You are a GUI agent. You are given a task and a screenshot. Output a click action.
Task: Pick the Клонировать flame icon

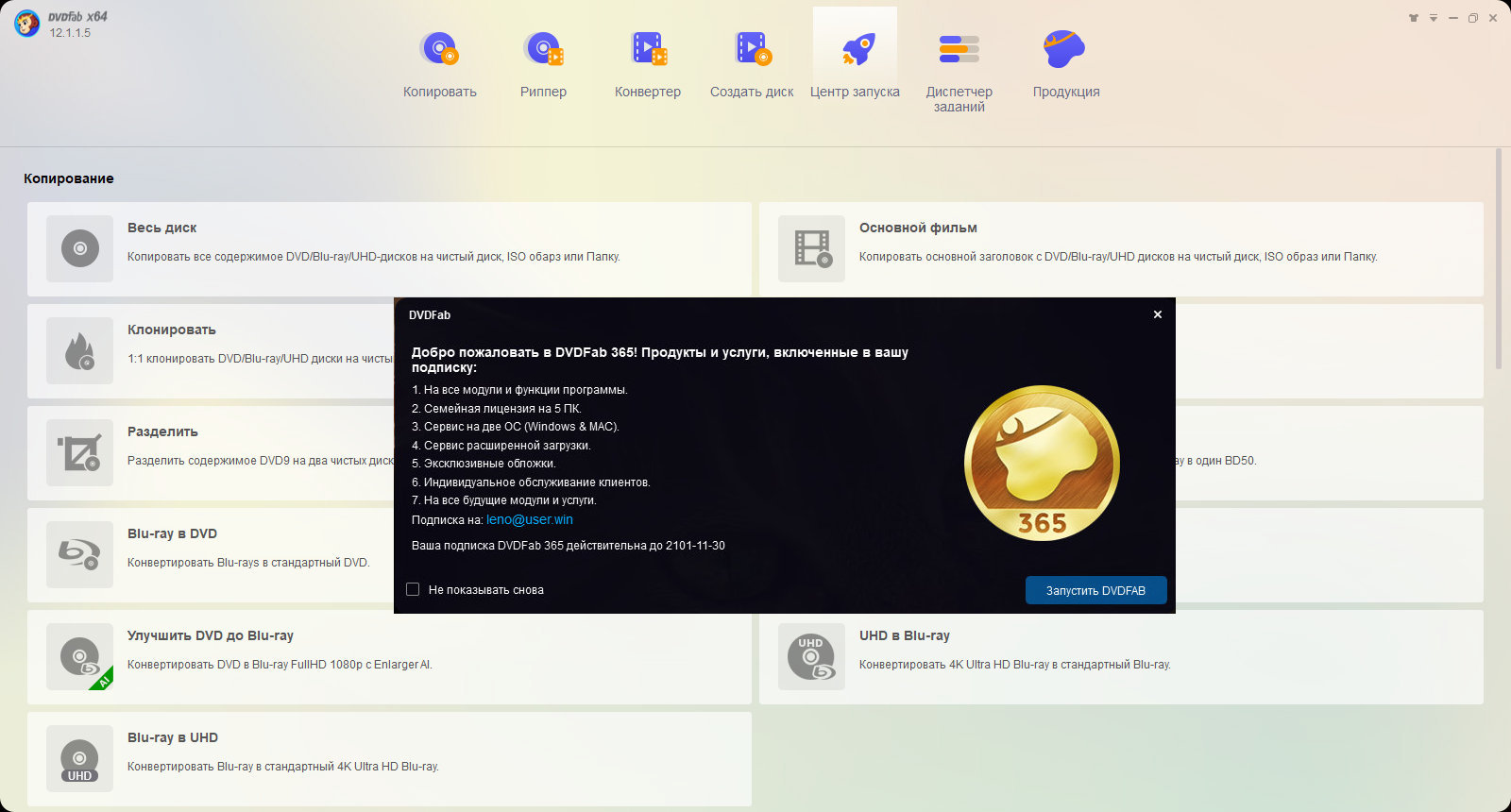click(80, 351)
